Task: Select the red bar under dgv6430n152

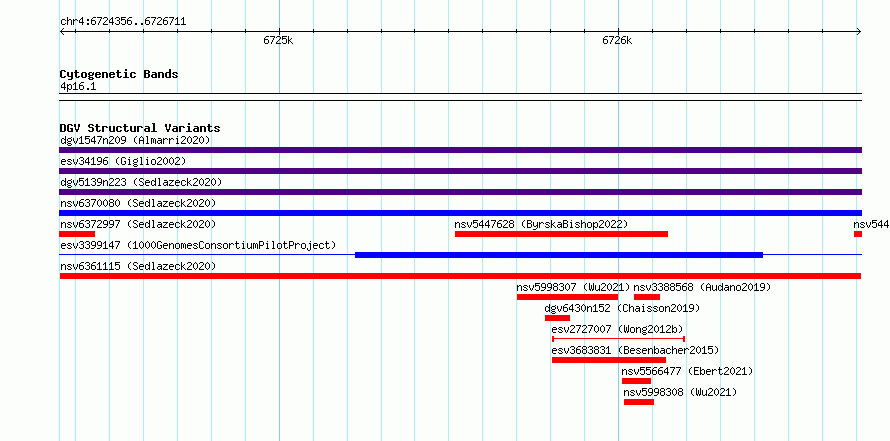Action: tap(557, 318)
